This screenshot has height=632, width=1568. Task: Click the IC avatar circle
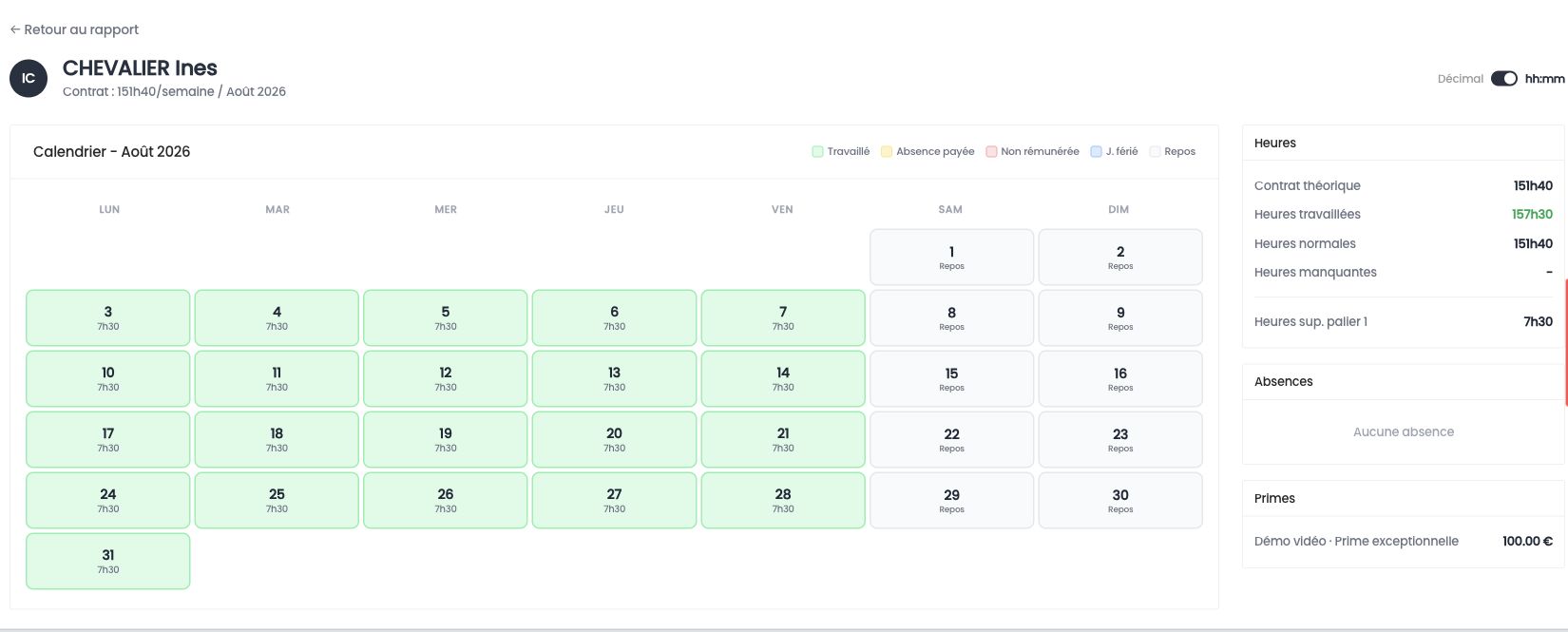click(x=29, y=78)
